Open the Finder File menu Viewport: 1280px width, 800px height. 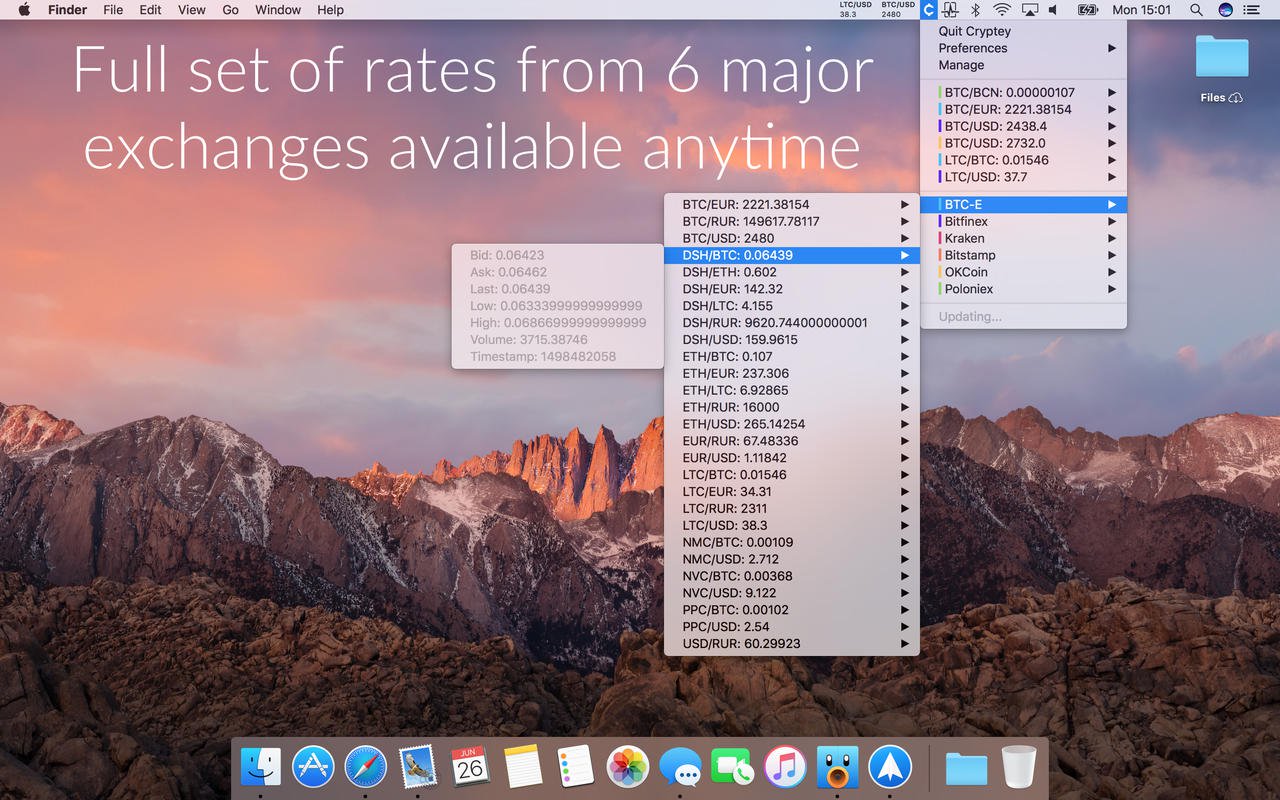113,10
